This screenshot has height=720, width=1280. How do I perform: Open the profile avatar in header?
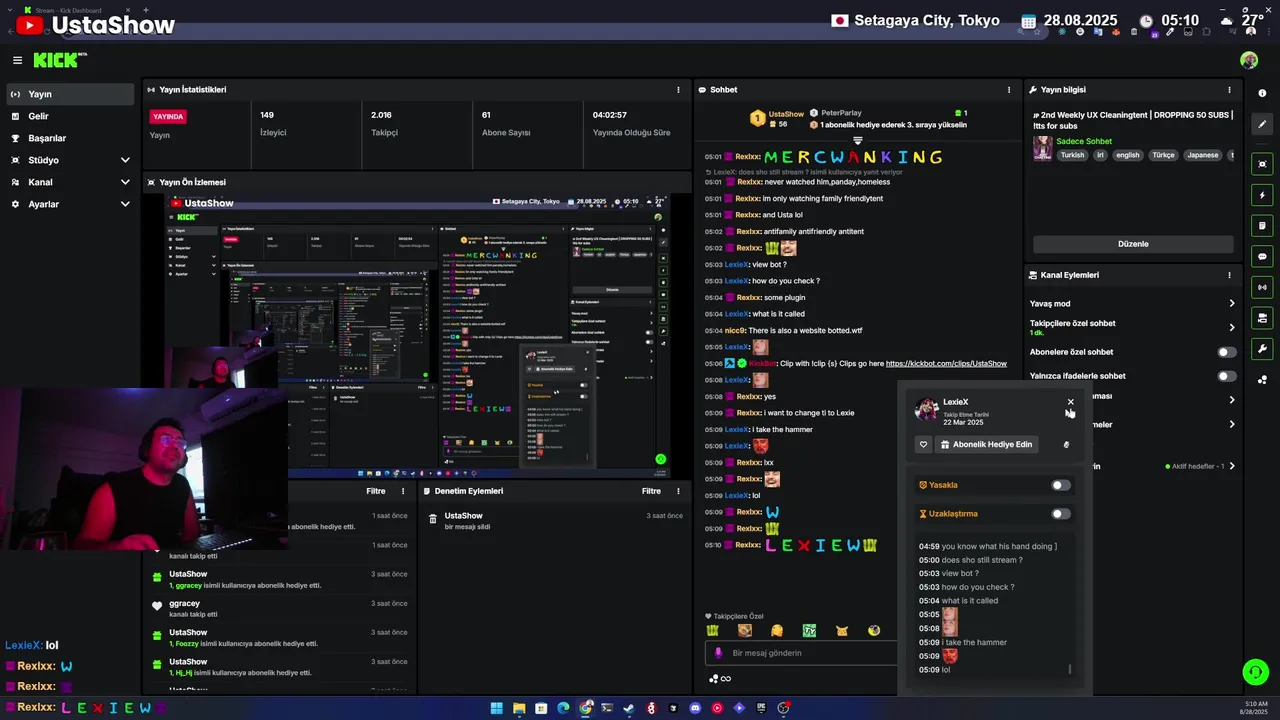(1249, 60)
